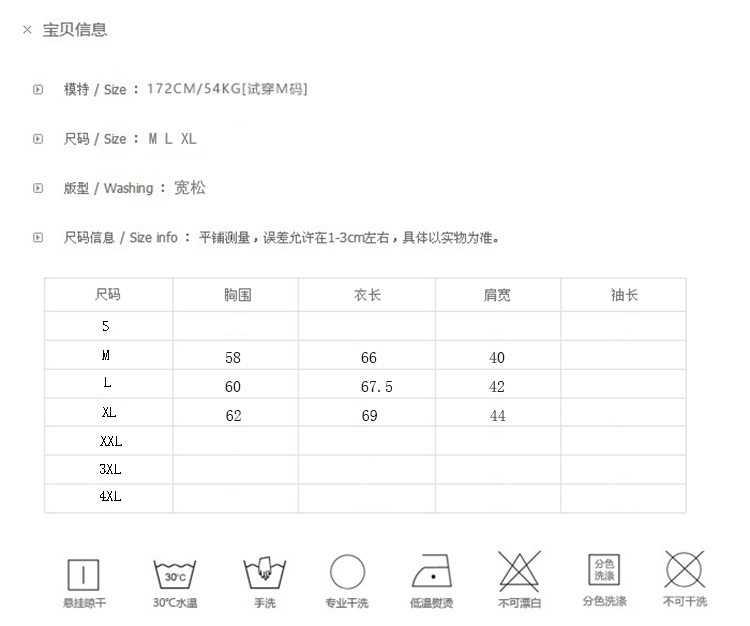Click the 胸围 column header
Image resolution: width=750 pixels, height=626 pixels.
point(238,295)
